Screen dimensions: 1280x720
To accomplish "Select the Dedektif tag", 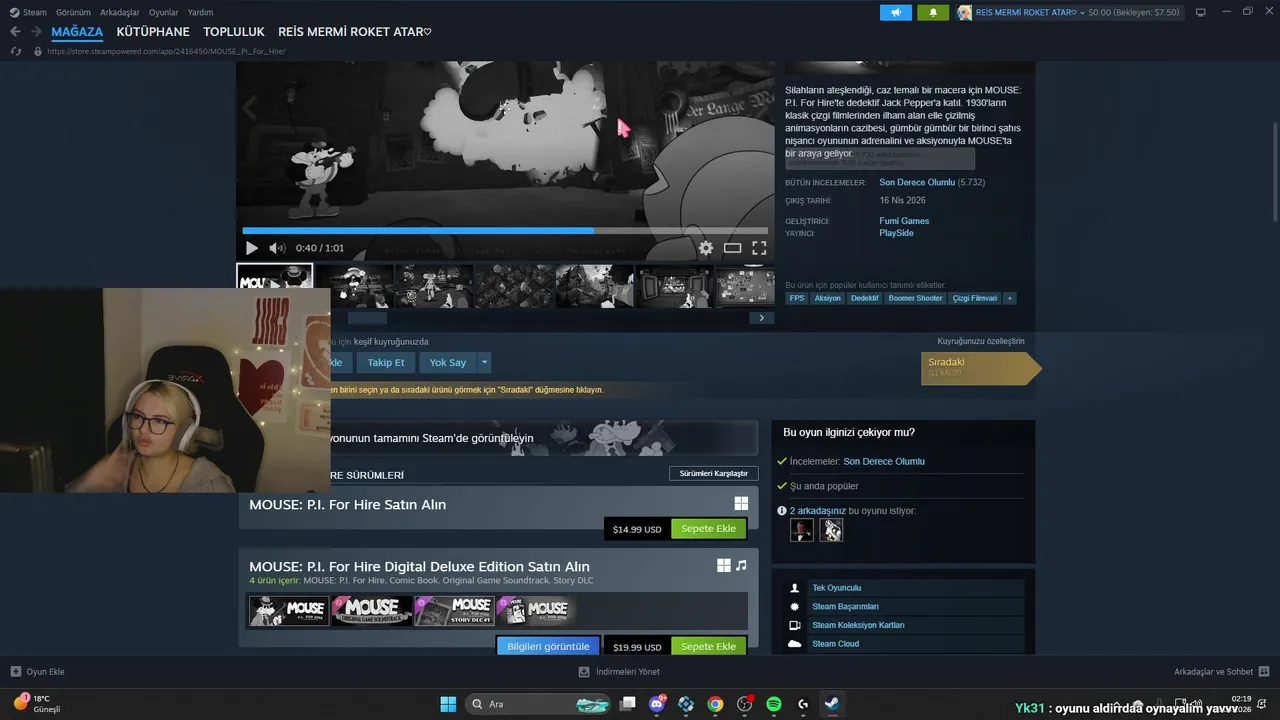I will 865,298.
